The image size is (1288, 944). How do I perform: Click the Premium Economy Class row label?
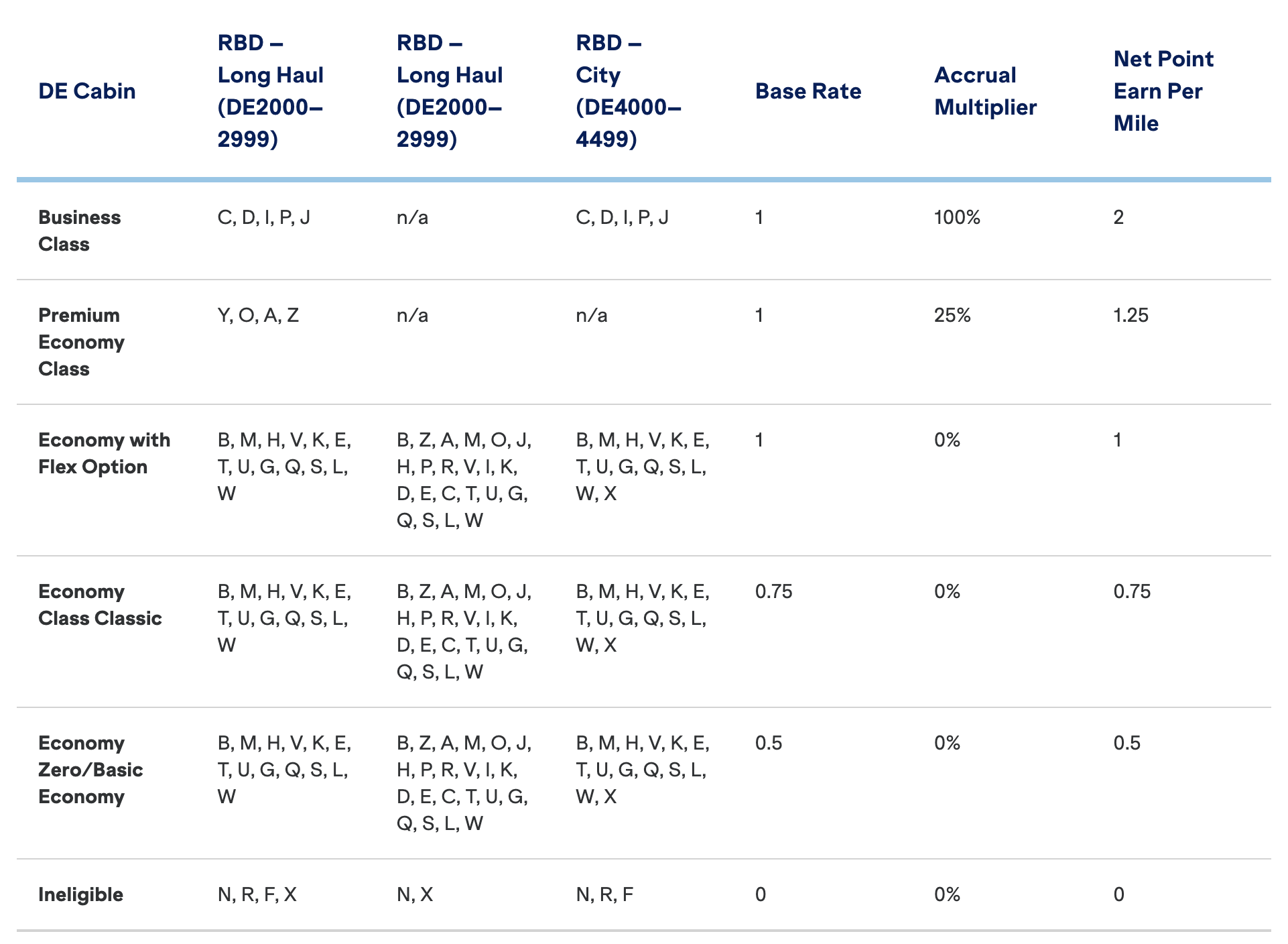point(81,342)
